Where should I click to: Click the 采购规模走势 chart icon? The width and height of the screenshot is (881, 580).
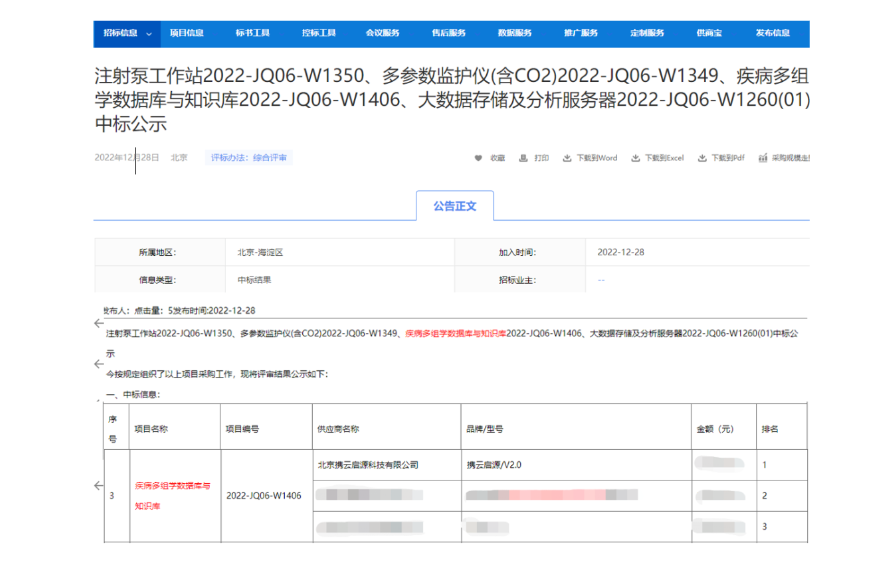[x=763, y=158]
